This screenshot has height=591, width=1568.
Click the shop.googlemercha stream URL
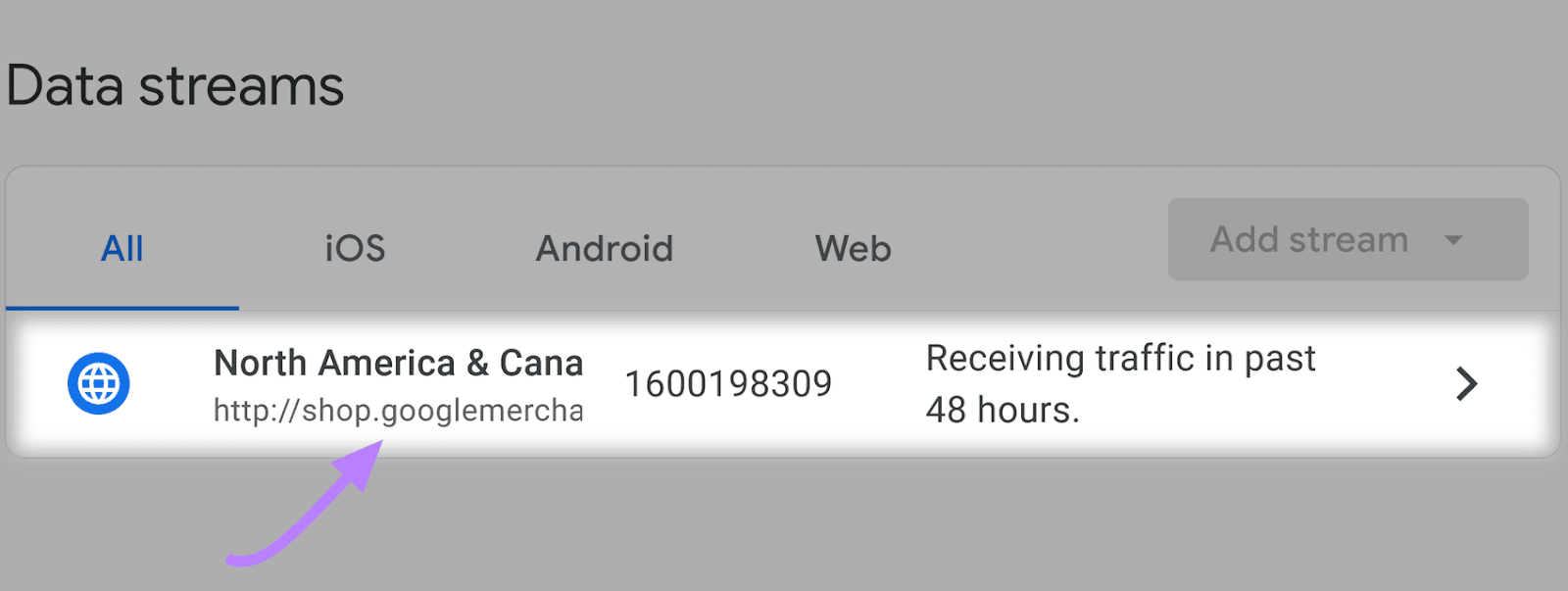point(398,411)
